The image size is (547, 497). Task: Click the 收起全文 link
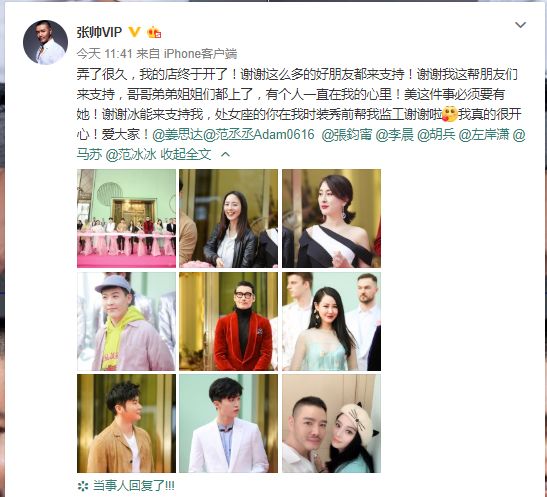click(x=186, y=155)
